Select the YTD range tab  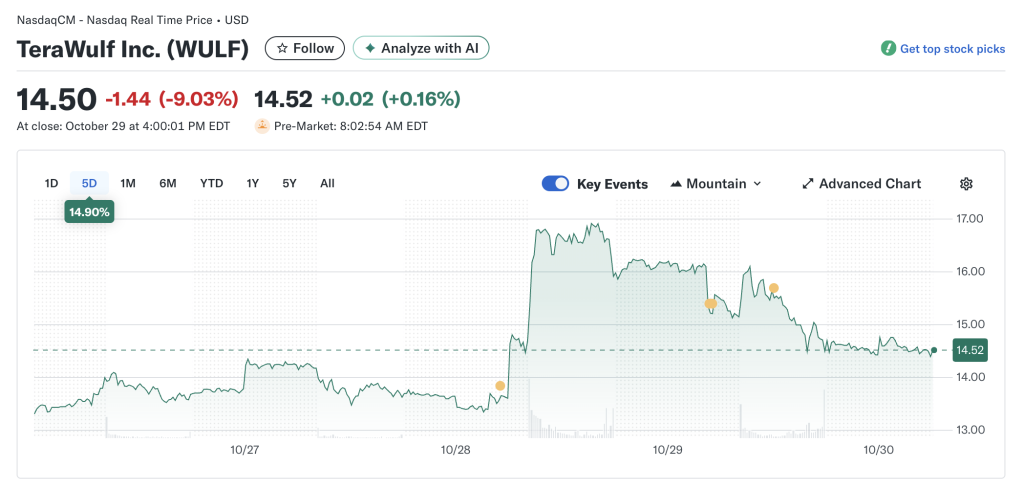(x=211, y=183)
